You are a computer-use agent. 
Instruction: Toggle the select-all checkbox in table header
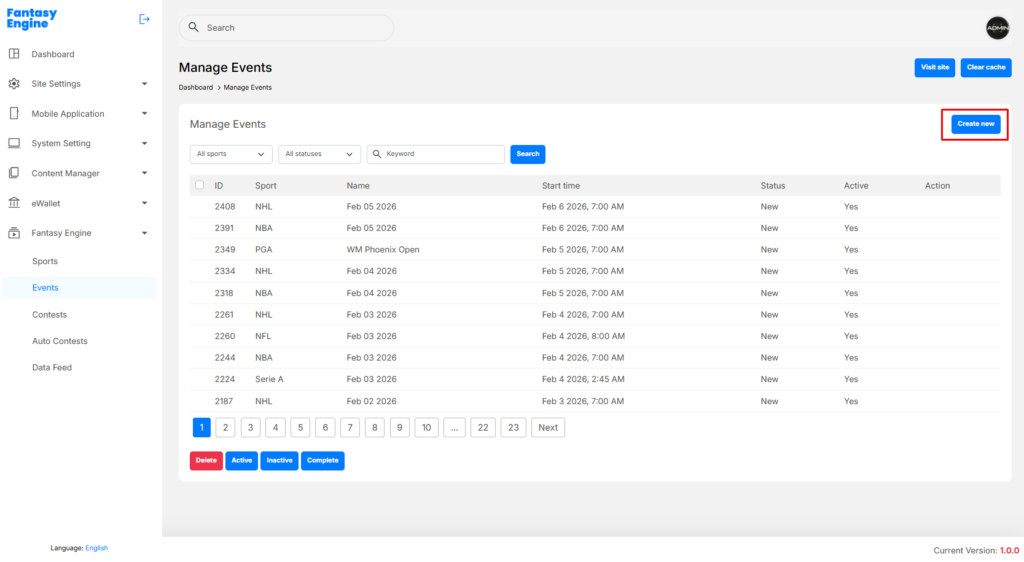coord(200,185)
